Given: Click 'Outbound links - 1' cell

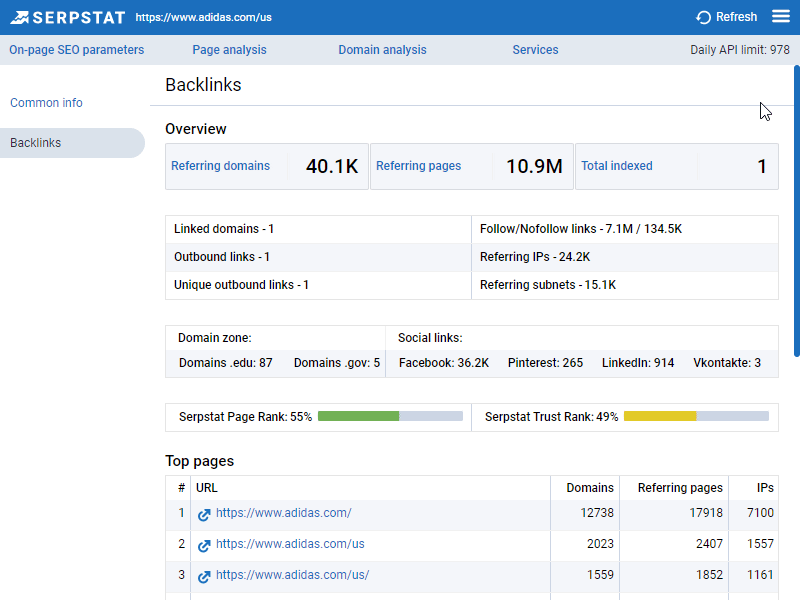Looking at the screenshot, I should 318,257.
